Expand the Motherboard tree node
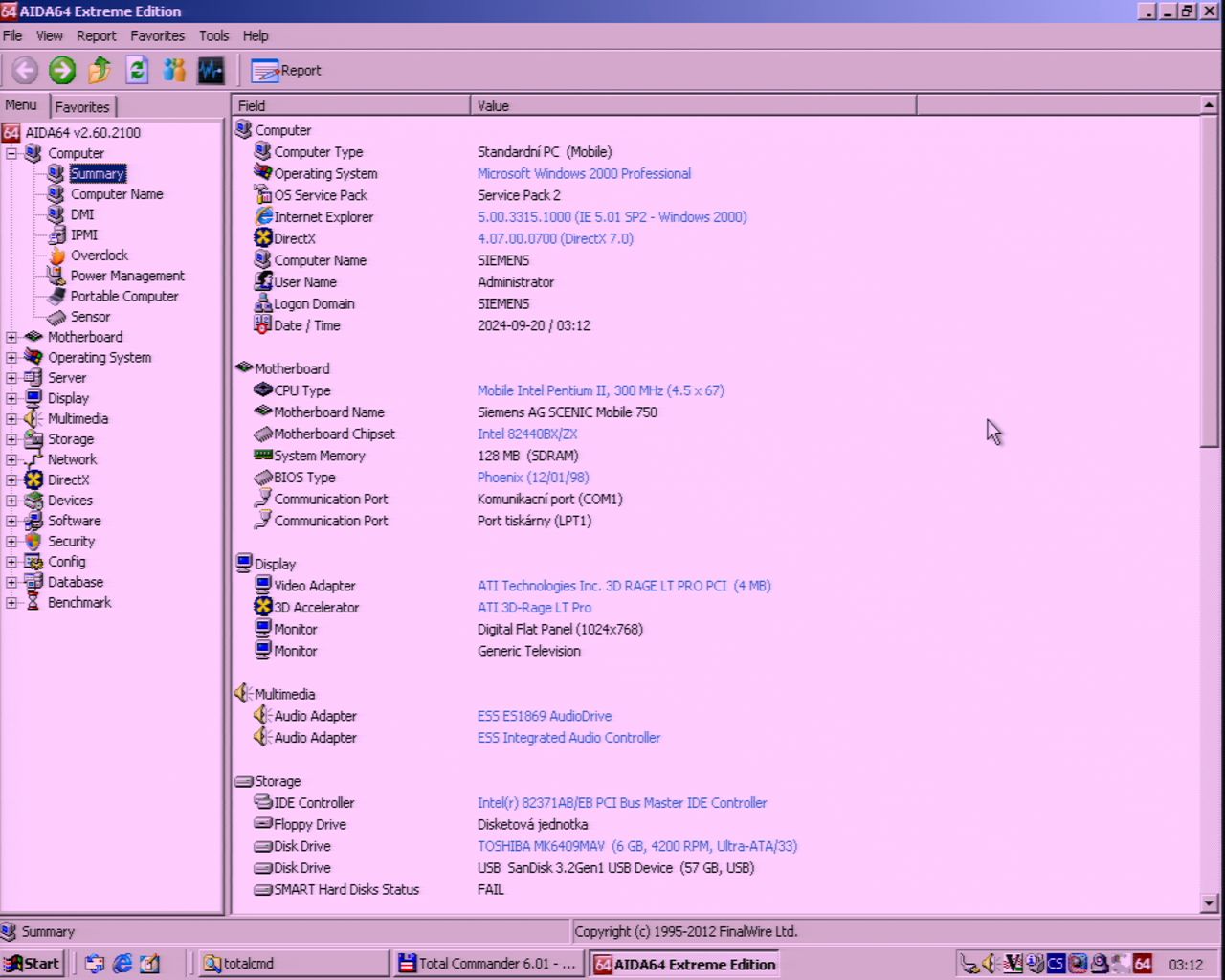 11,337
